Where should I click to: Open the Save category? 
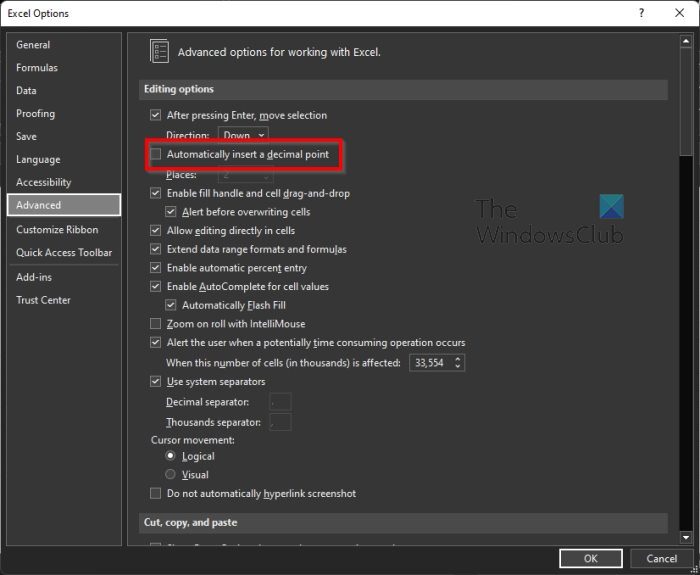64,136
